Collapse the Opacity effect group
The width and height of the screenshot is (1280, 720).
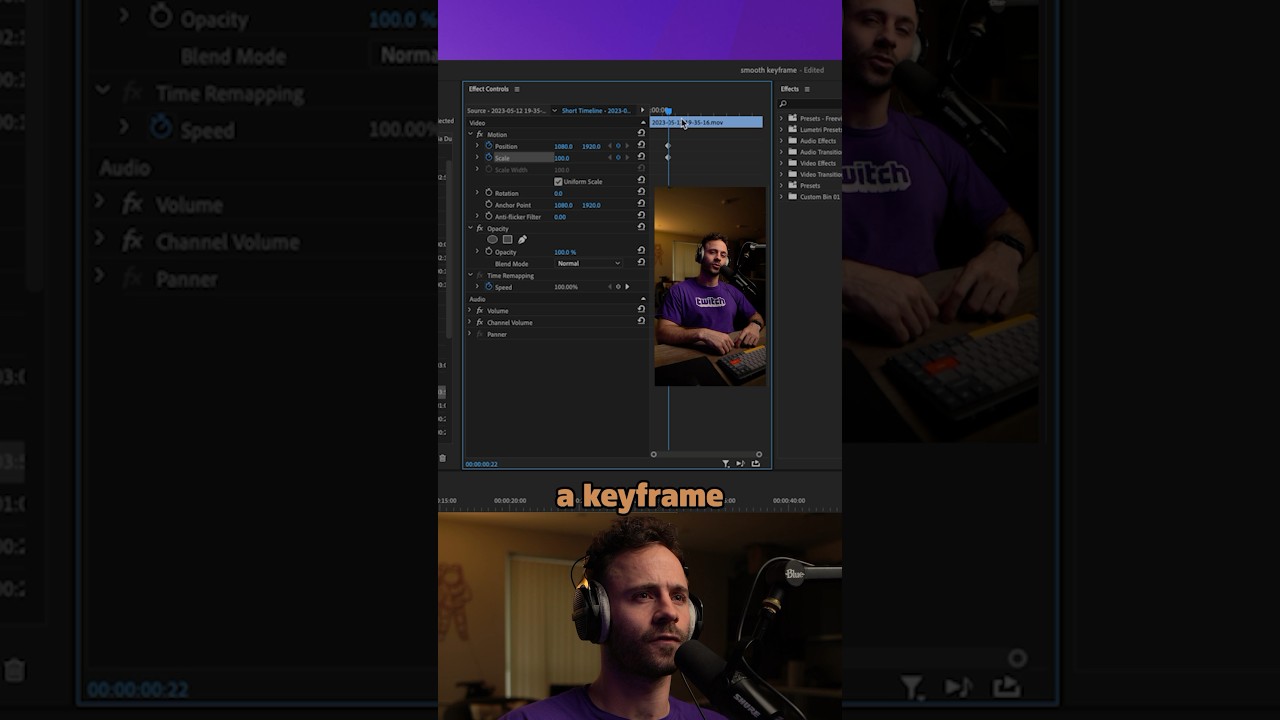point(470,228)
